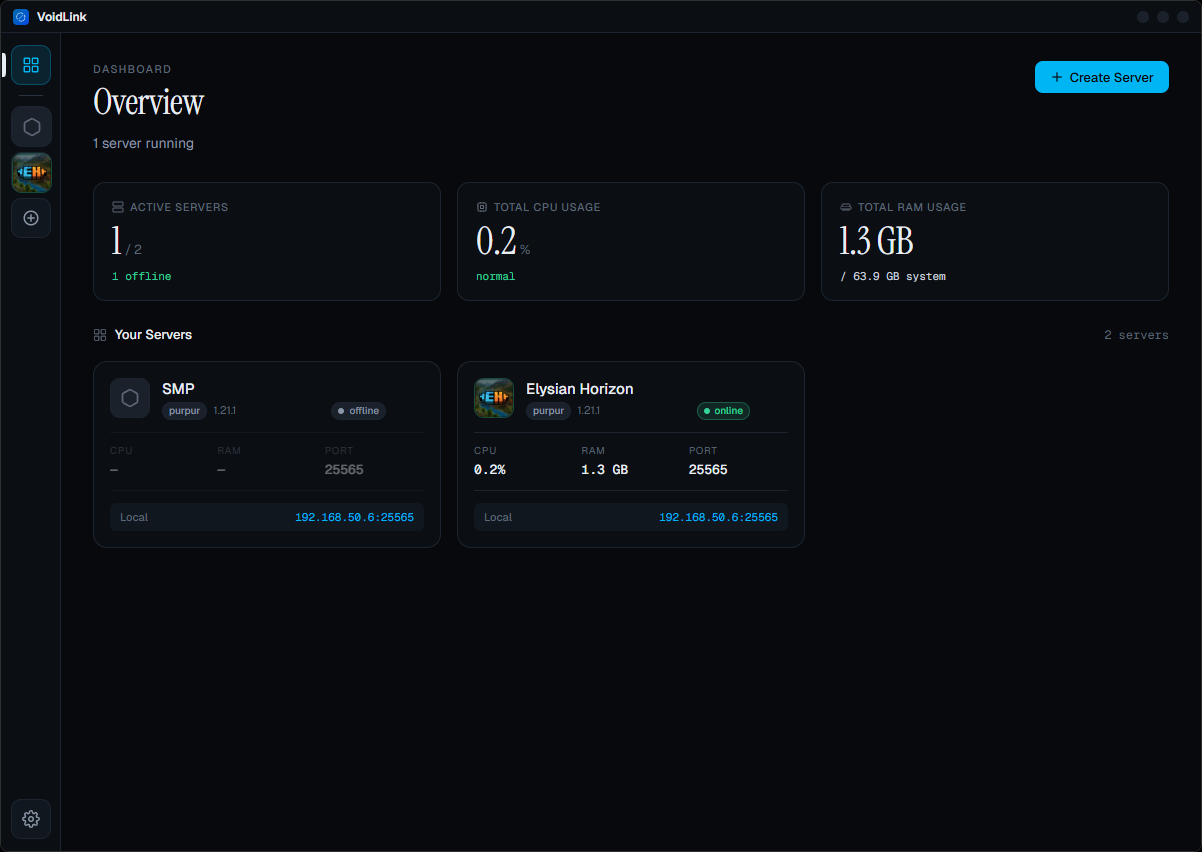Click the Your Servers grid icon
The image size is (1202, 852).
point(100,335)
